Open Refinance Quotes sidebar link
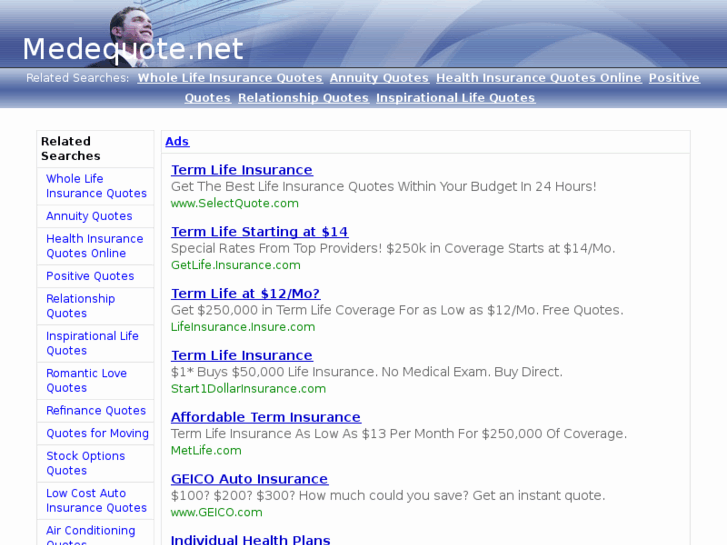 pos(96,410)
